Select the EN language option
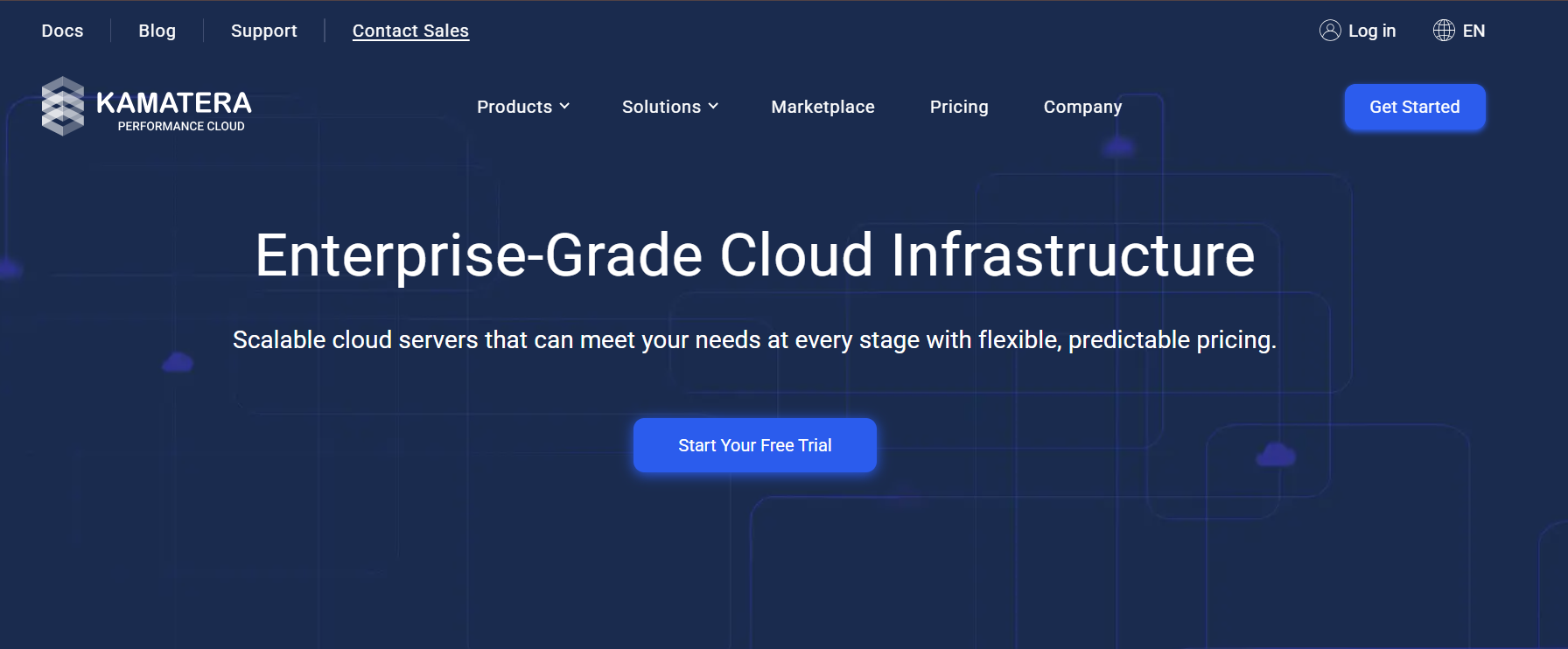 pyautogui.click(x=1473, y=31)
